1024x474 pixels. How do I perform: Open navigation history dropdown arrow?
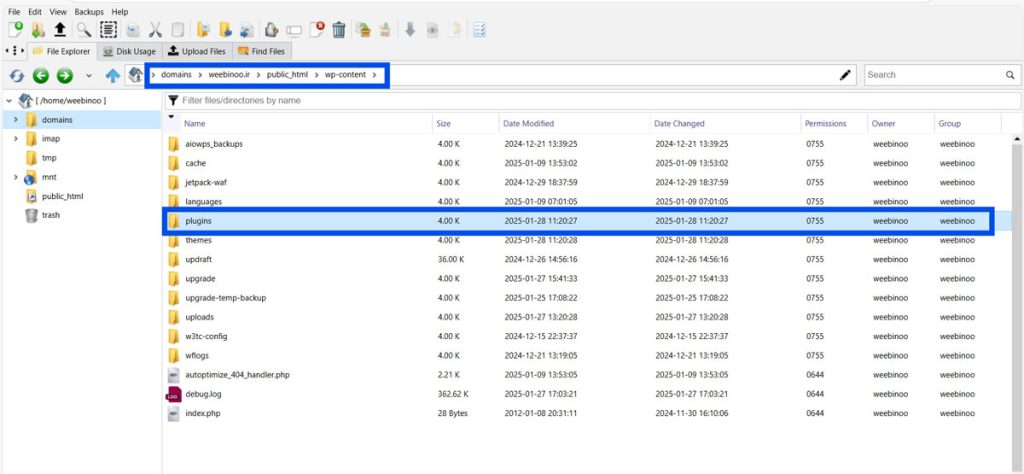89,75
